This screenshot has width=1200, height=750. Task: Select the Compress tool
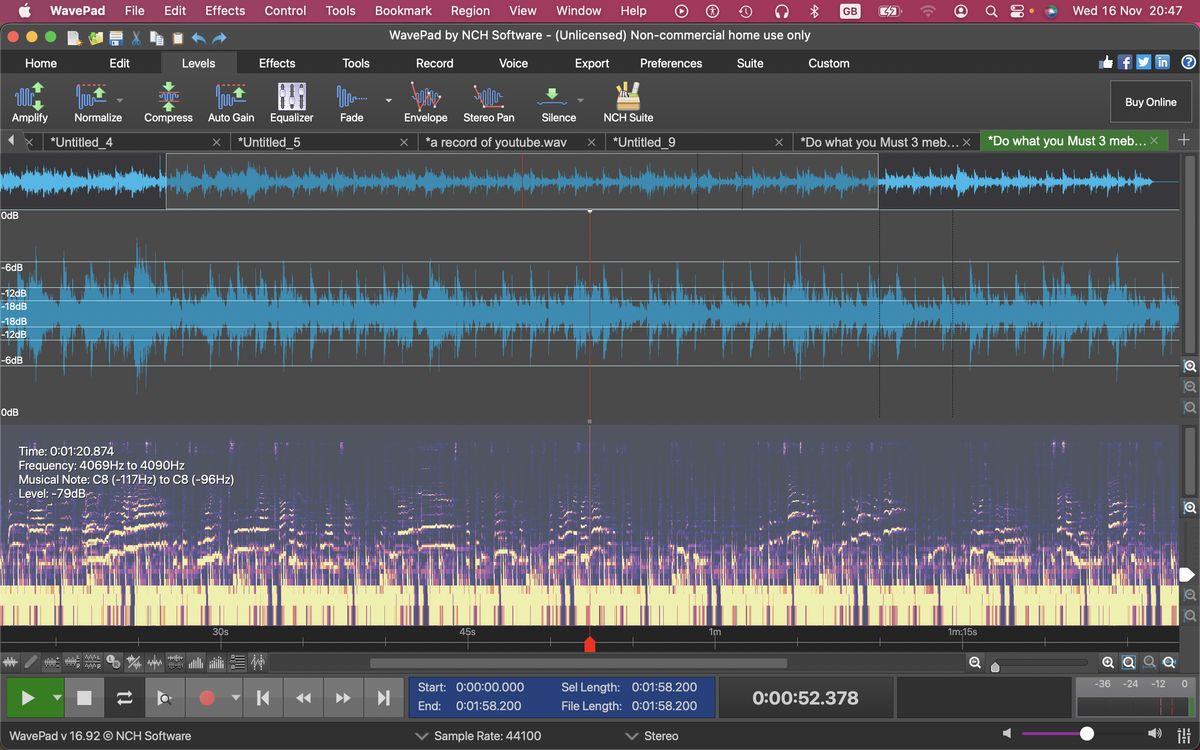[x=167, y=100]
